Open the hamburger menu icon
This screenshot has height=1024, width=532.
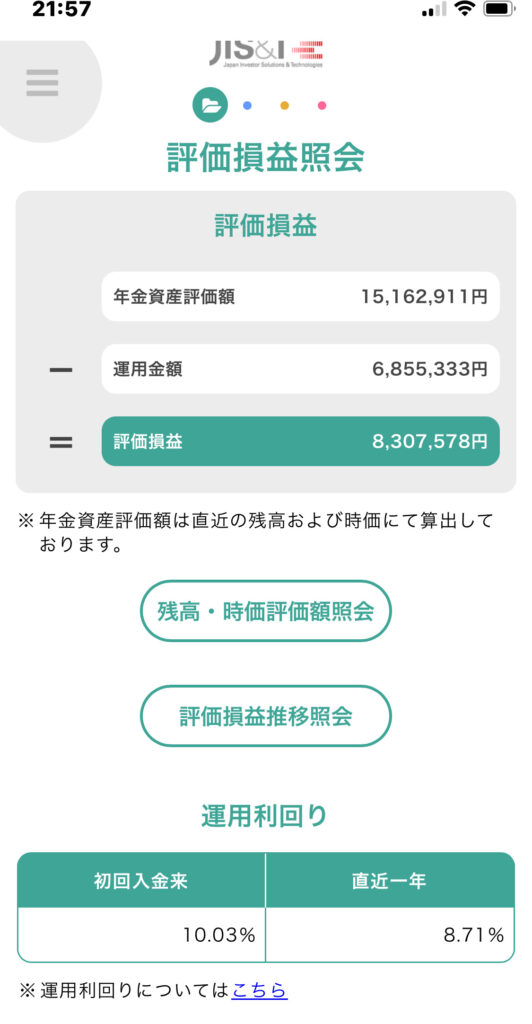point(42,83)
